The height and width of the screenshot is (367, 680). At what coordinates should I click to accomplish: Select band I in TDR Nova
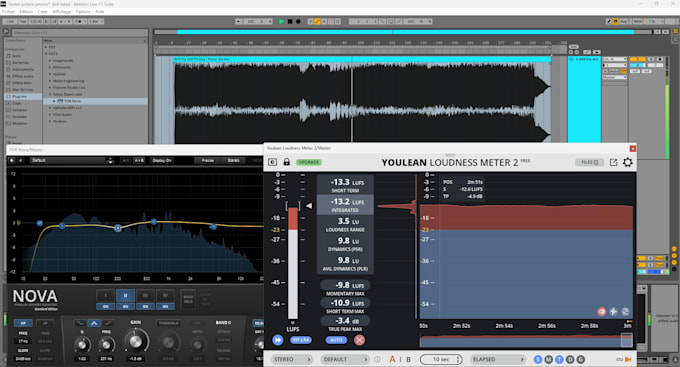click(x=105, y=296)
